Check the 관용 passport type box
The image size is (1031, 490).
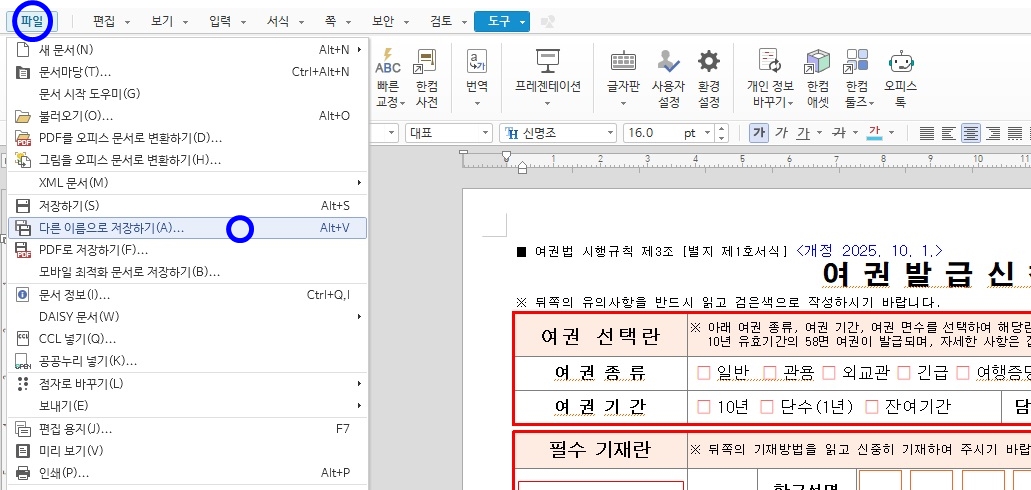770,373
